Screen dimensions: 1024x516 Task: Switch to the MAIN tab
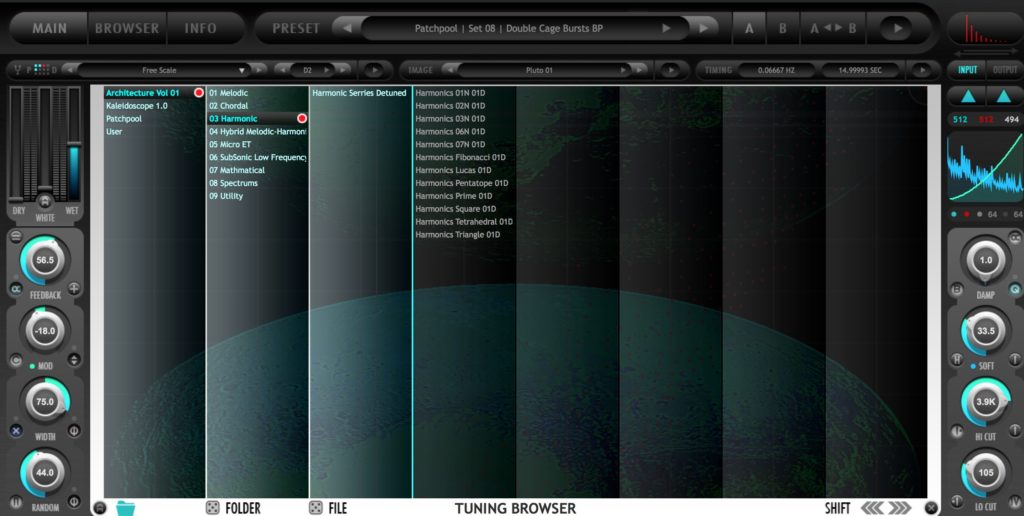coord(49,28)
